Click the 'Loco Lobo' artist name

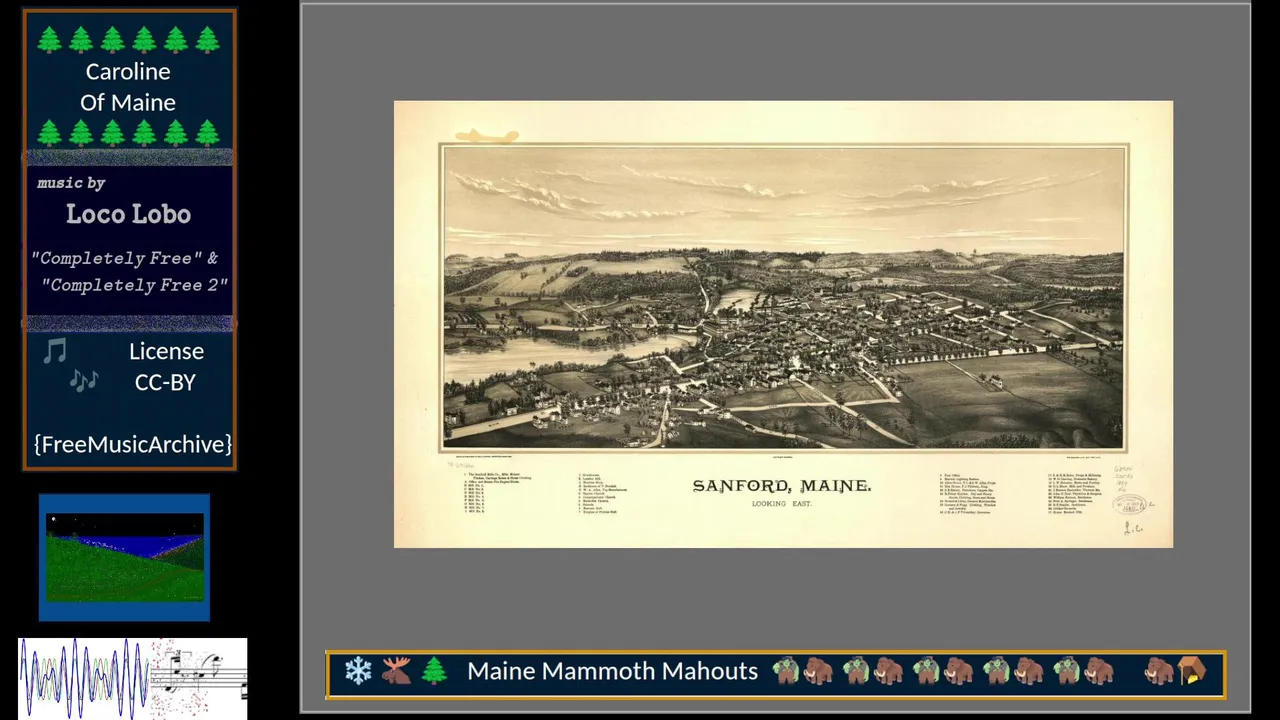128,214
